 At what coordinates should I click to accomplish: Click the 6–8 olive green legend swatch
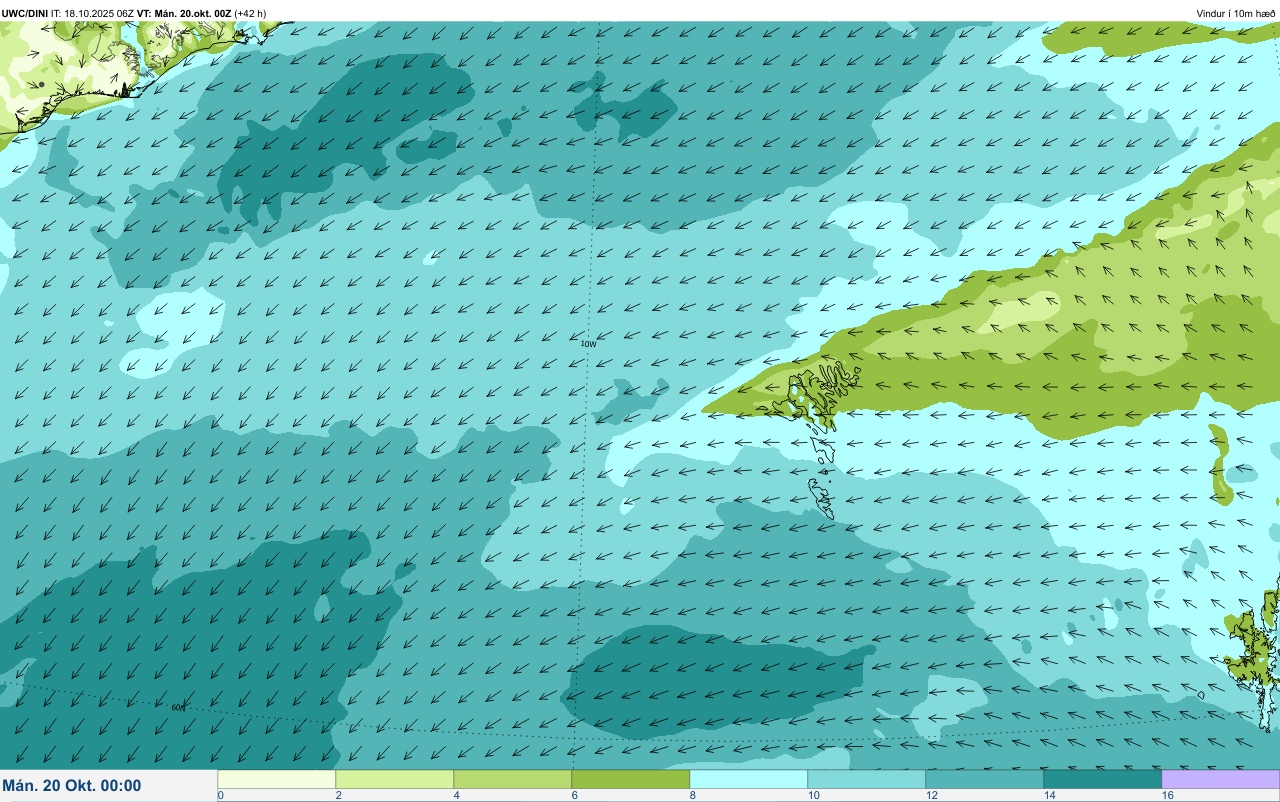[x=631, y=779]
